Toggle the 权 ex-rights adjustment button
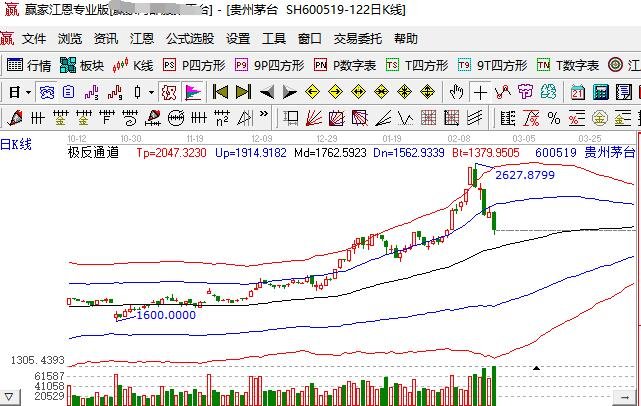Image resolution: width=641 pixels, height=406 pixels. tap(169, 92)
